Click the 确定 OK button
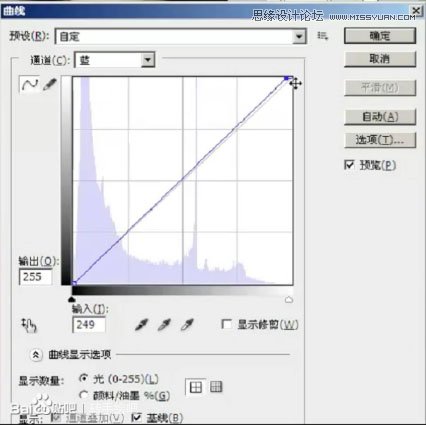426x425 pixels. coord(380,36)
